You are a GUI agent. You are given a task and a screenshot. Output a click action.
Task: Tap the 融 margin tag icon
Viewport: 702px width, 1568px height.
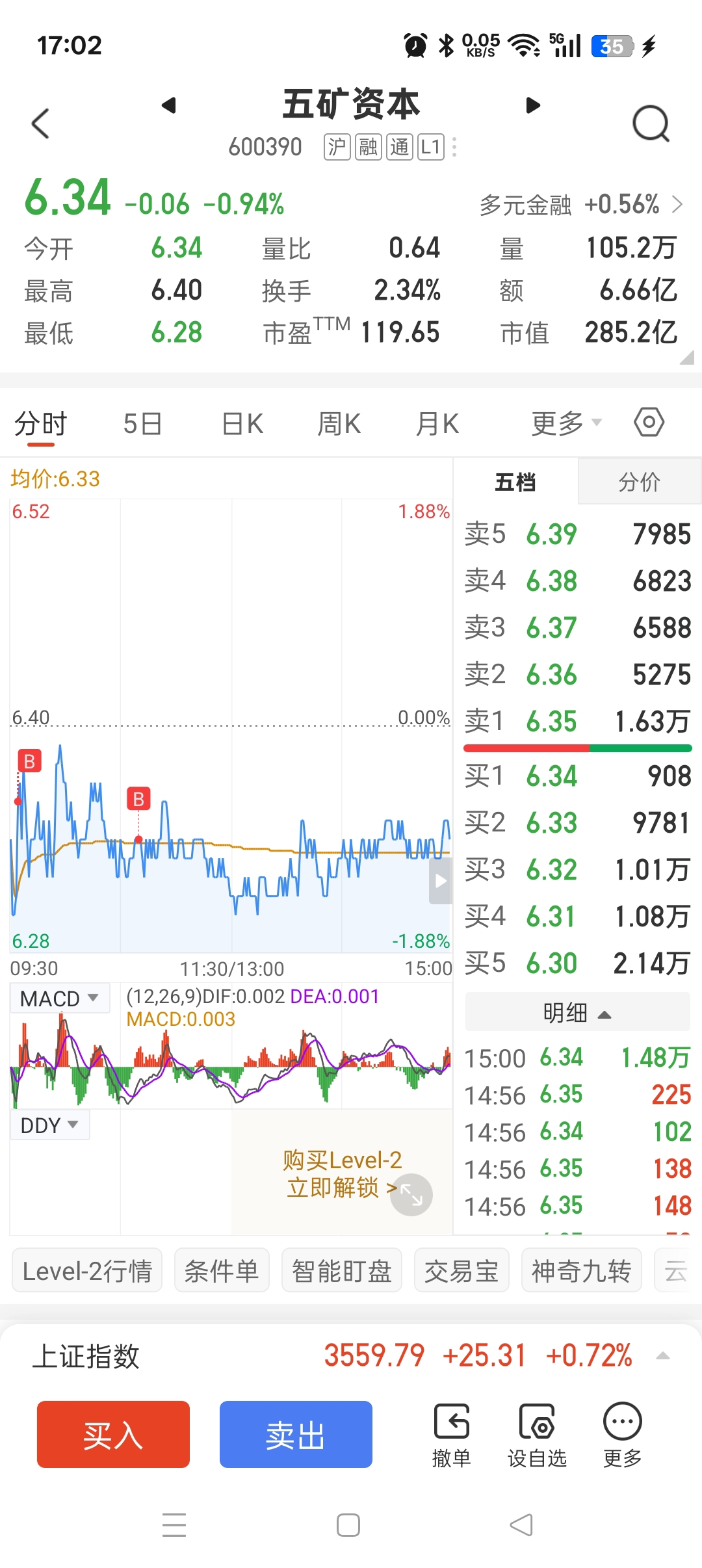pos(369,147)
